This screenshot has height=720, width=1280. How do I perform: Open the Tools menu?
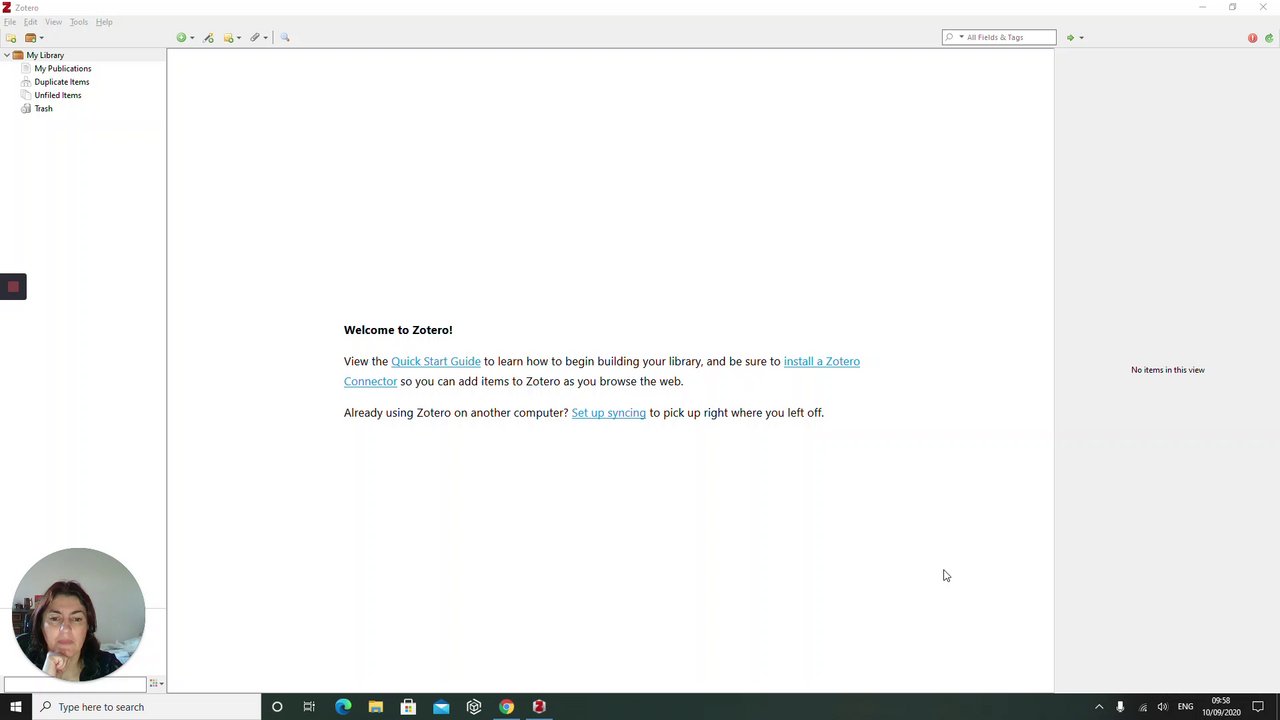pos(78,22)
